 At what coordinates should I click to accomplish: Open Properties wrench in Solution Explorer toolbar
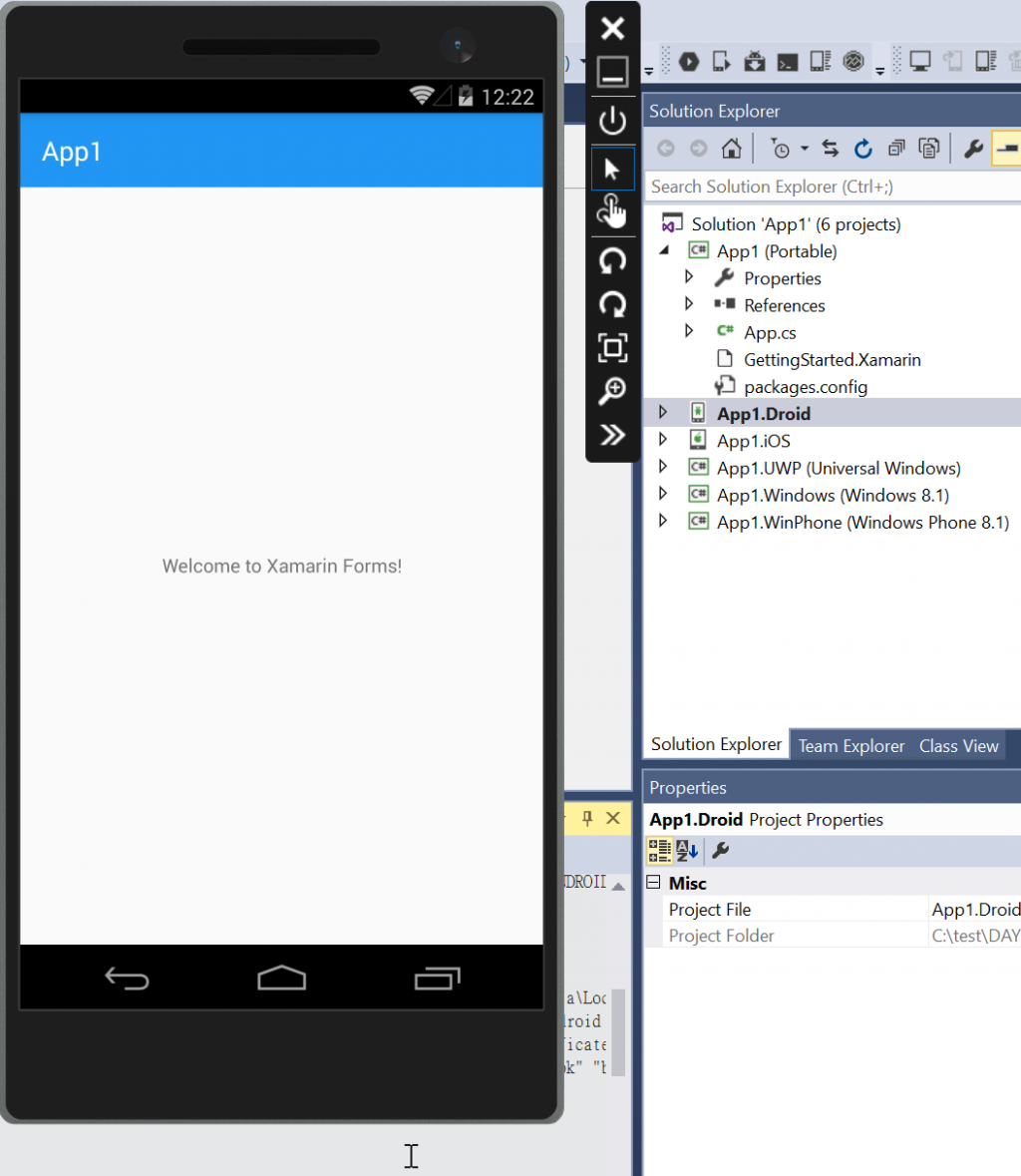tap(974, 149)
